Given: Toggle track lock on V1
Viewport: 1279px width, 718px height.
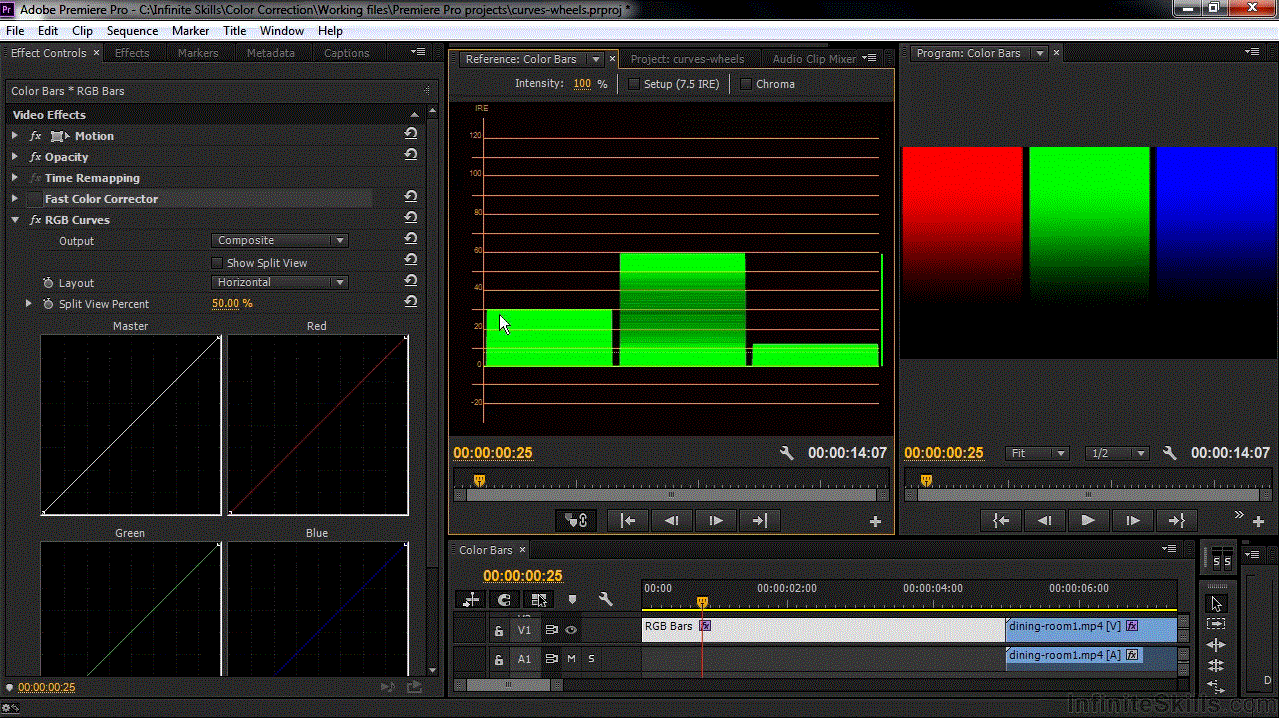Looking at the screenshot, I should click(x=498, y=631).
